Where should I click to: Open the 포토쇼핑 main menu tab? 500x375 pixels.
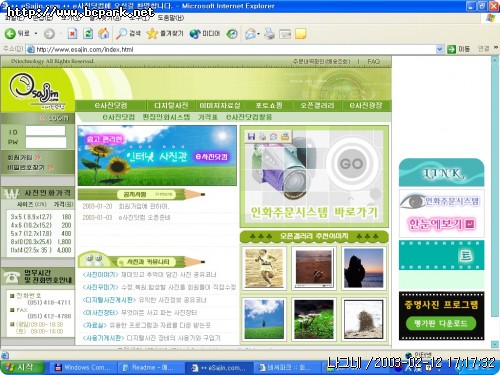269,106
